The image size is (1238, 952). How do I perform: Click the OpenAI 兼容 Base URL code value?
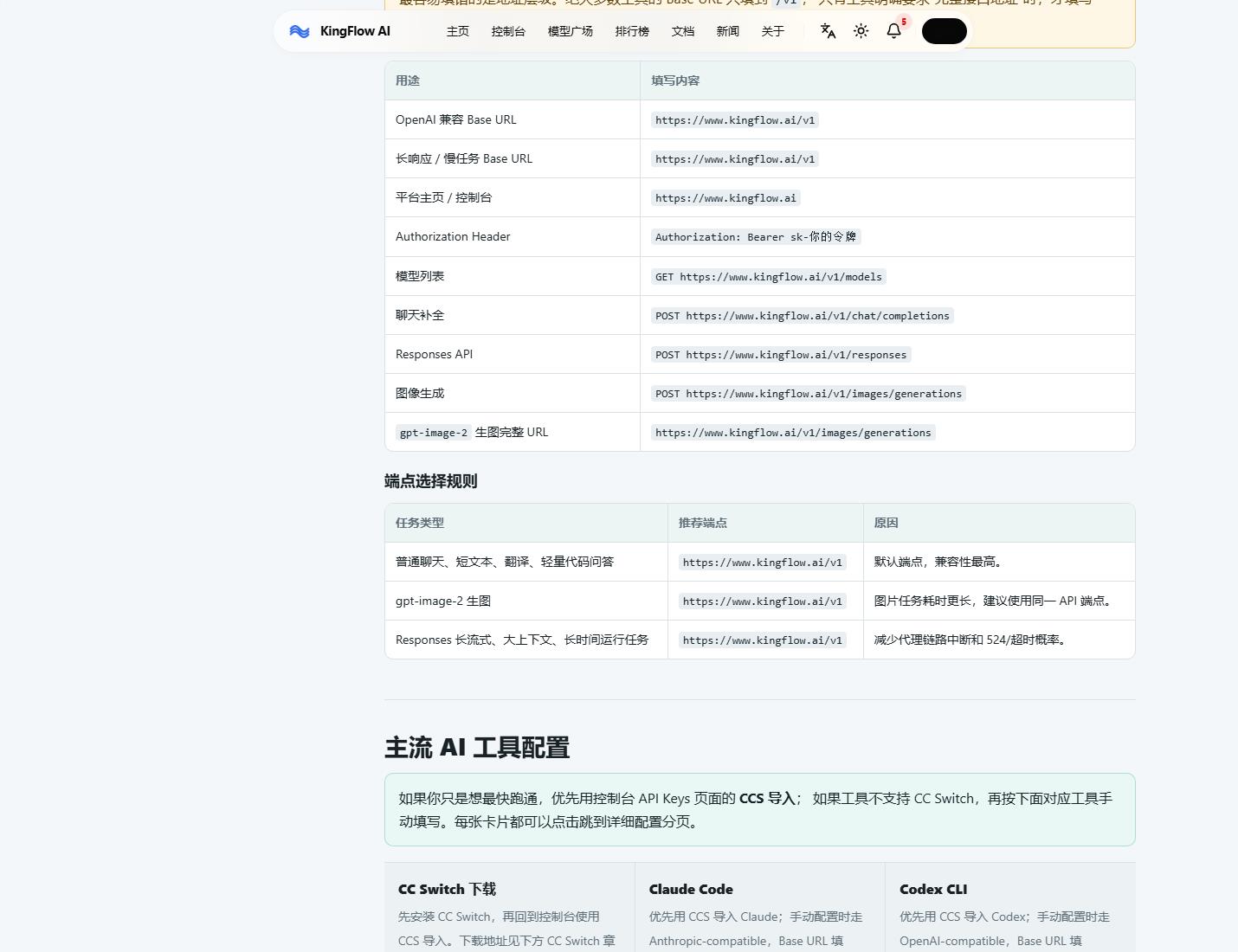(x=735, y=120)
